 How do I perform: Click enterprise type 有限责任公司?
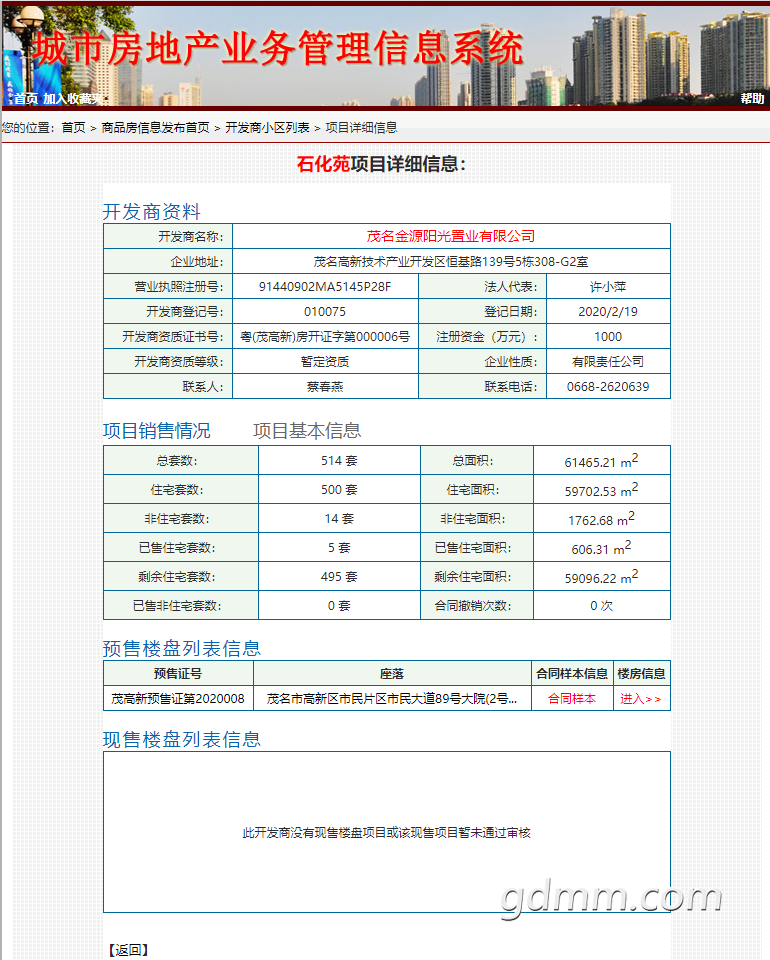608,361
